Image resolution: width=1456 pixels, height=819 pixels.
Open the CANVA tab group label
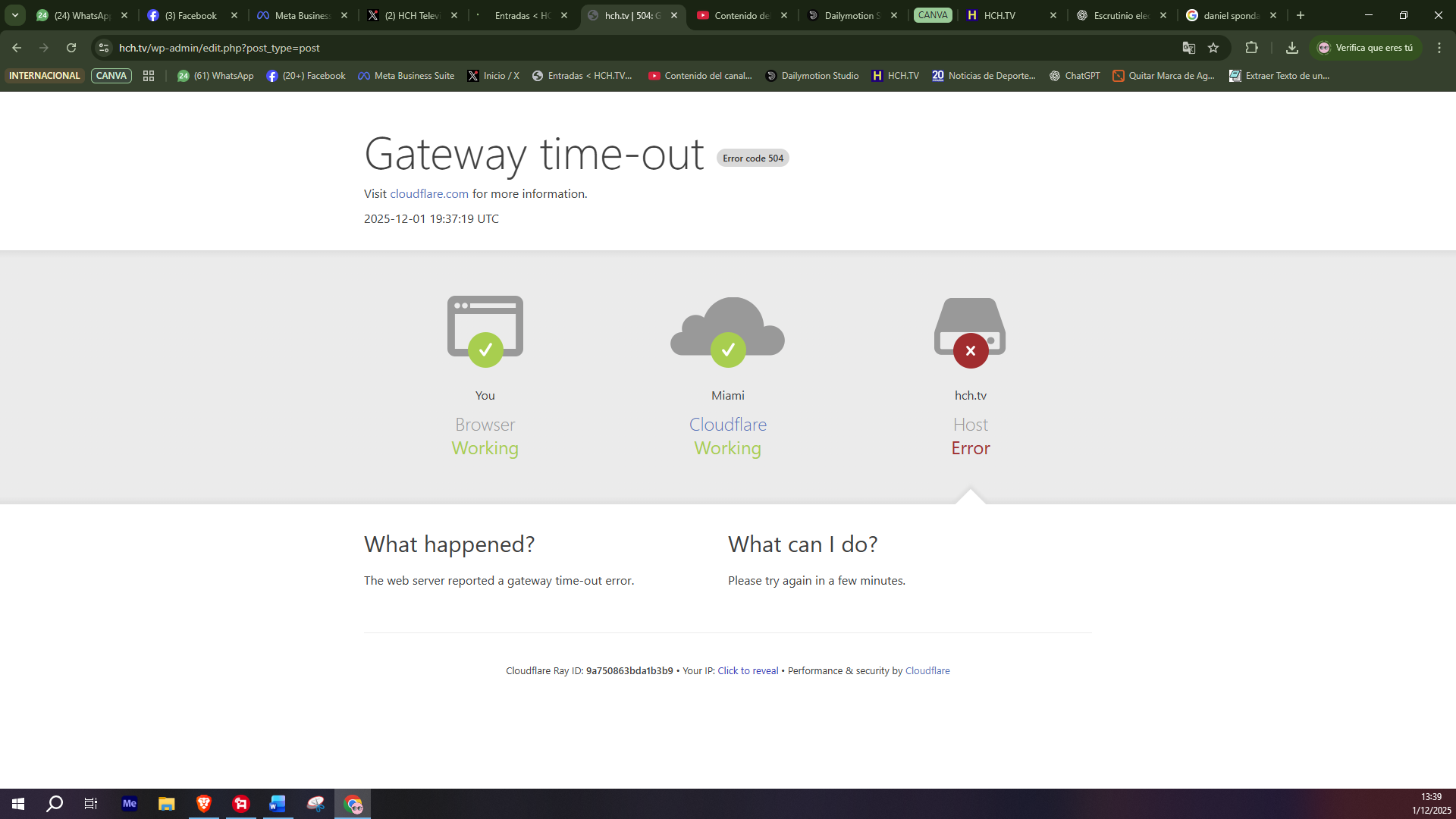tap(933, 15)
